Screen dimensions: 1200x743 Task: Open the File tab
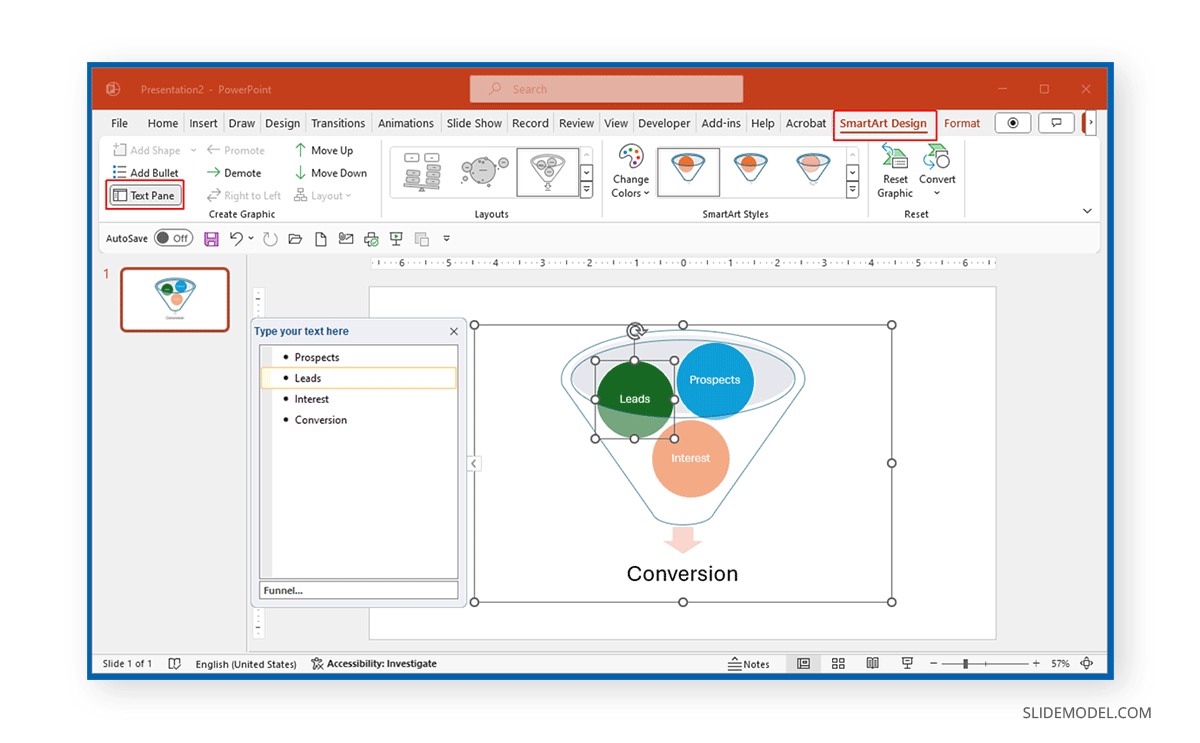(x=119, y=123)
